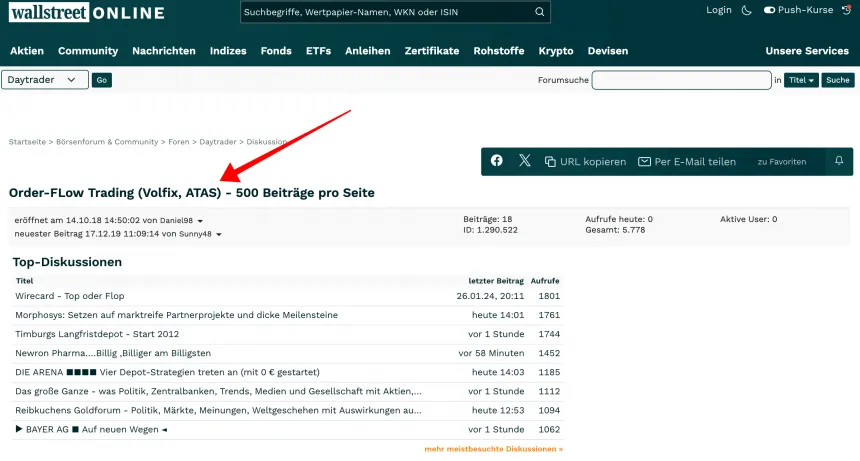The height and width of the screenshot is (461, 860).
Task: Click the Aufrufe column header
Action: tap(545, 281)
